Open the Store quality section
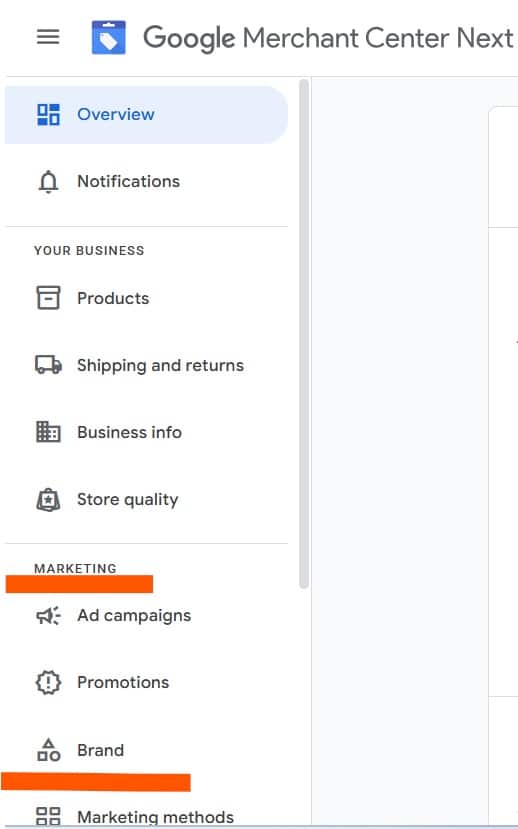This screenshot has width=518, height=829. point(146,499)
